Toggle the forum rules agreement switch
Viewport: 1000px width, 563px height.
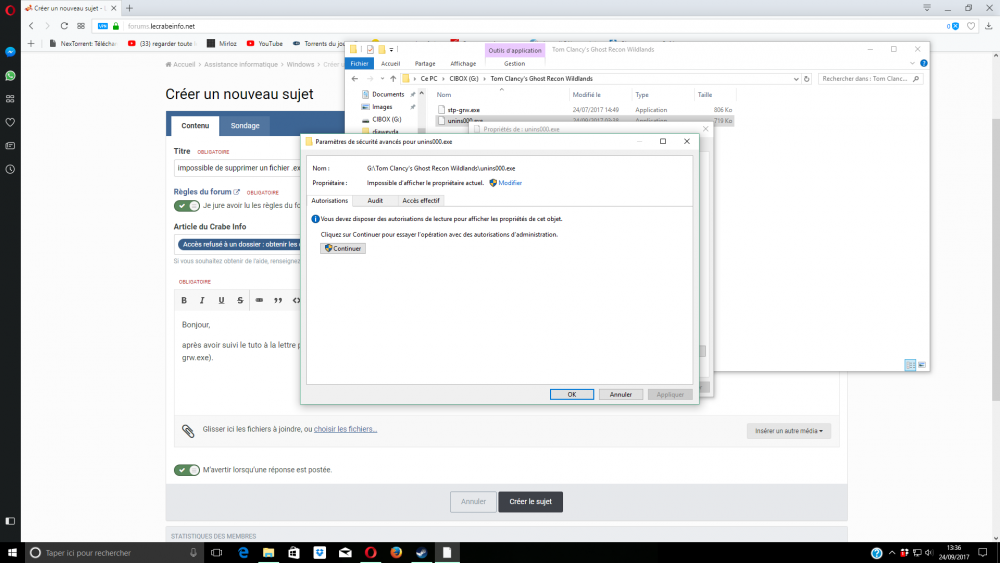(187, 206)
